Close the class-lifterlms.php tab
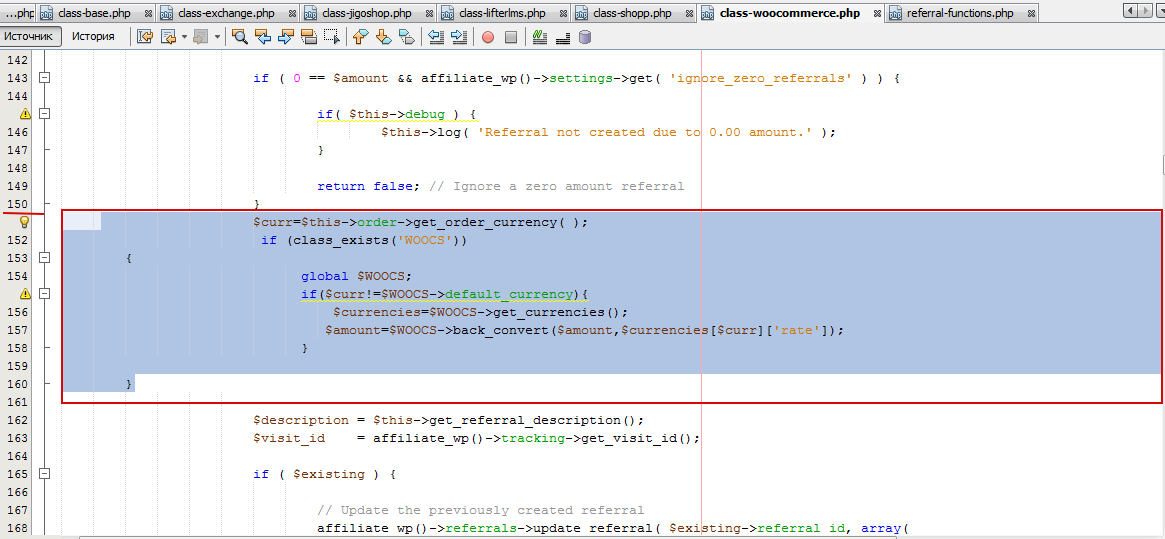 pos(563,13)
